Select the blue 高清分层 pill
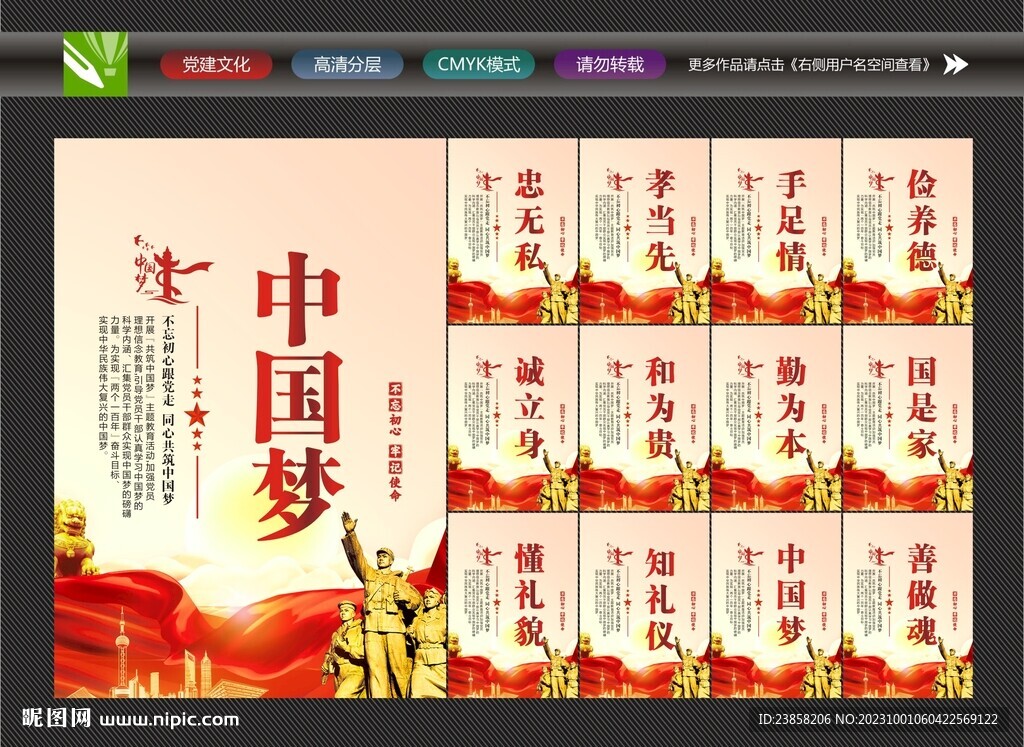Image resolution: width=1024 pixels, height=747 pixels. pyautogui.click(x=347, y=65)
